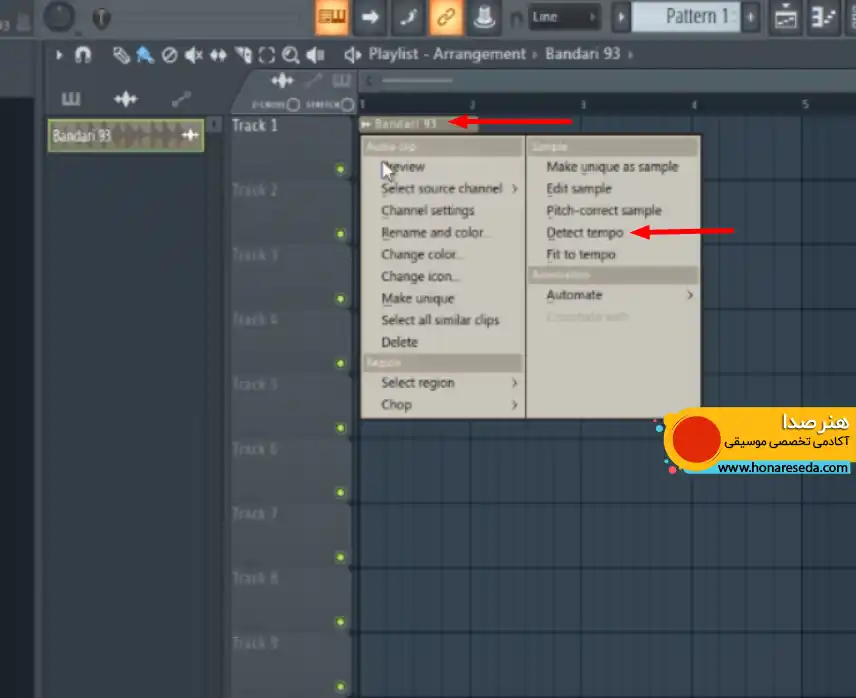
Task: Click Delete in the clip menu
Action: (400, 342)
